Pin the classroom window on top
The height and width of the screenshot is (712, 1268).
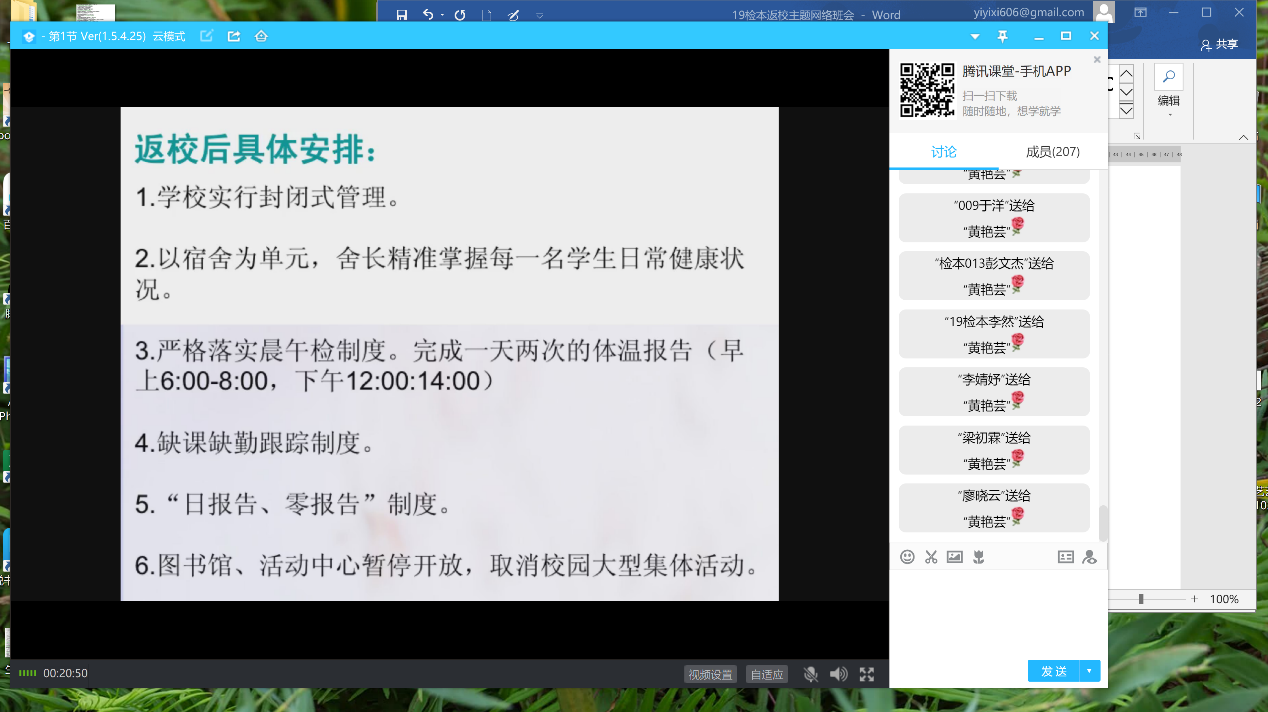pyautogui.click(x=1003, y=36)
